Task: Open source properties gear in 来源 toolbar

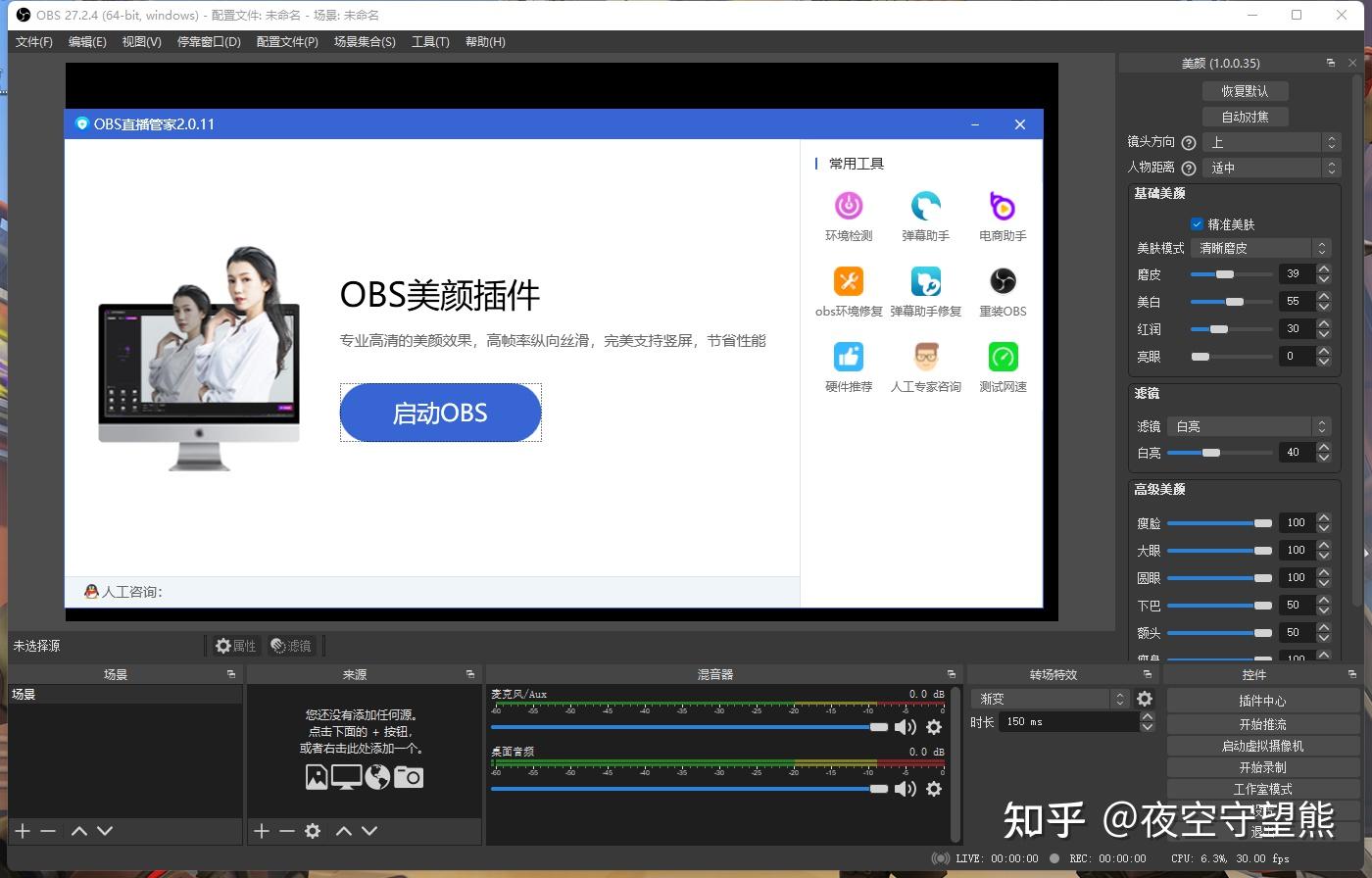Action: (313, 831)
